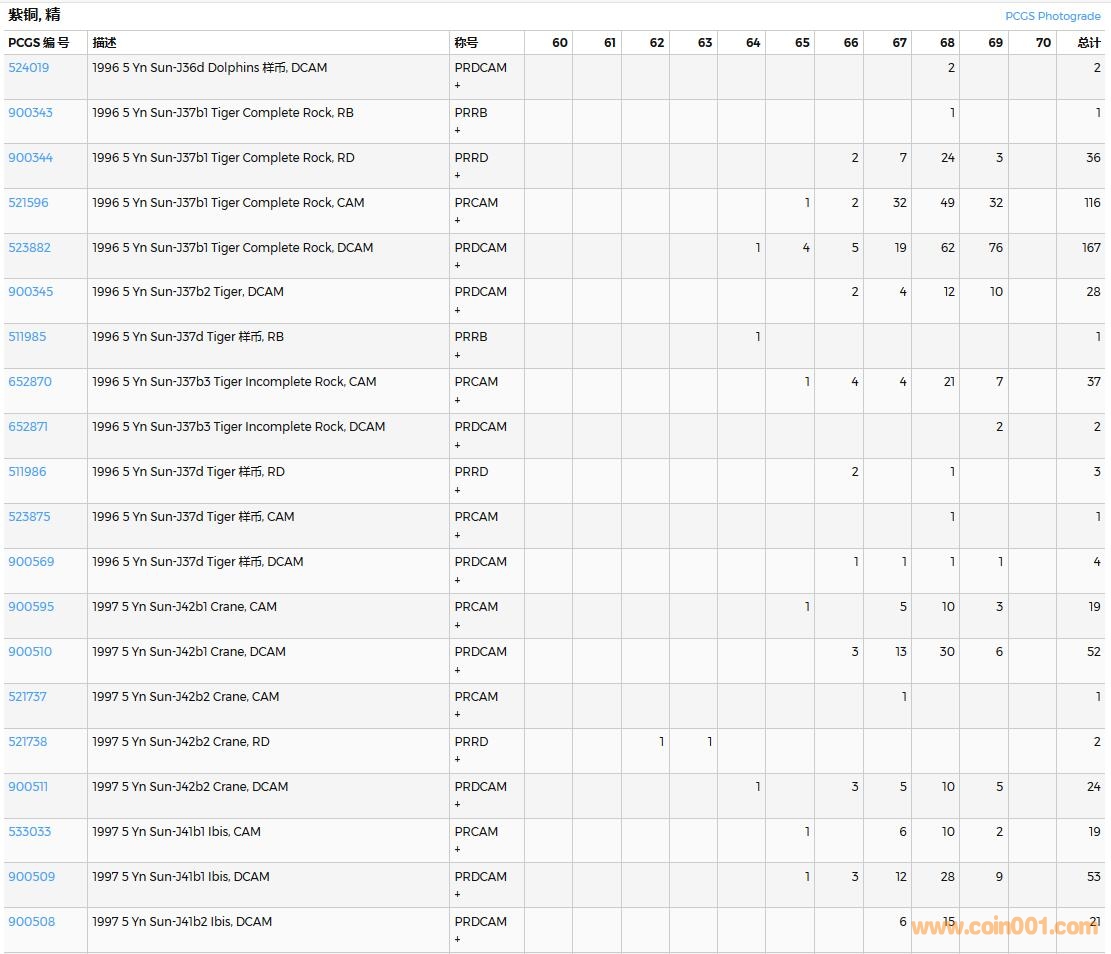Open PCGS number 524019 link
The height and width of the screenshot is (954, 1111).
(x=28, y=68)
